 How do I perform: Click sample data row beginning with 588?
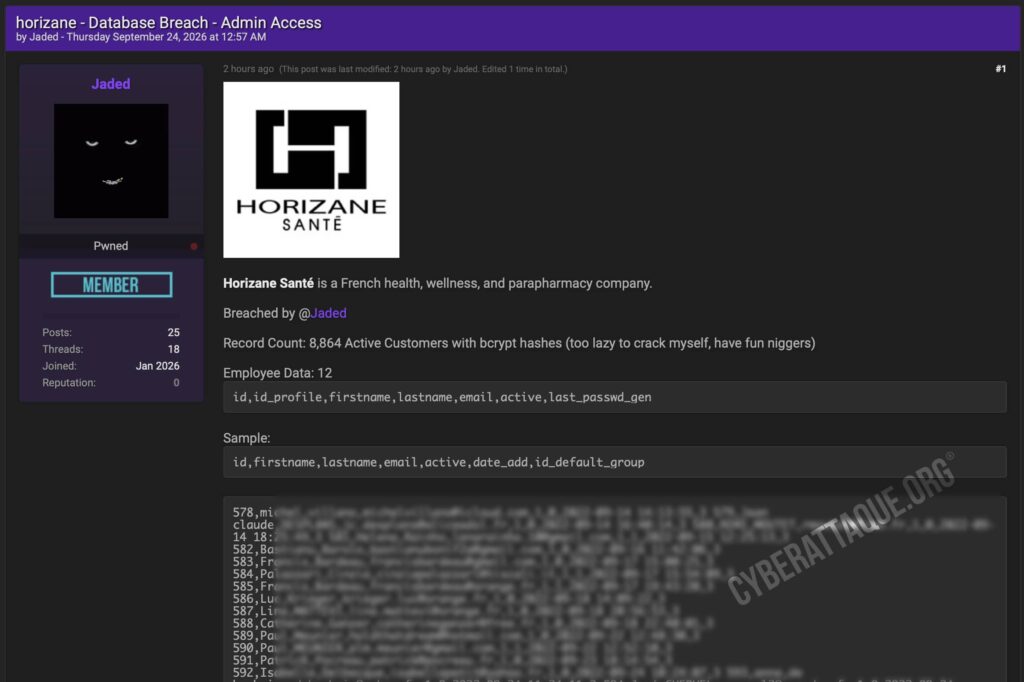tap(472, 624)
